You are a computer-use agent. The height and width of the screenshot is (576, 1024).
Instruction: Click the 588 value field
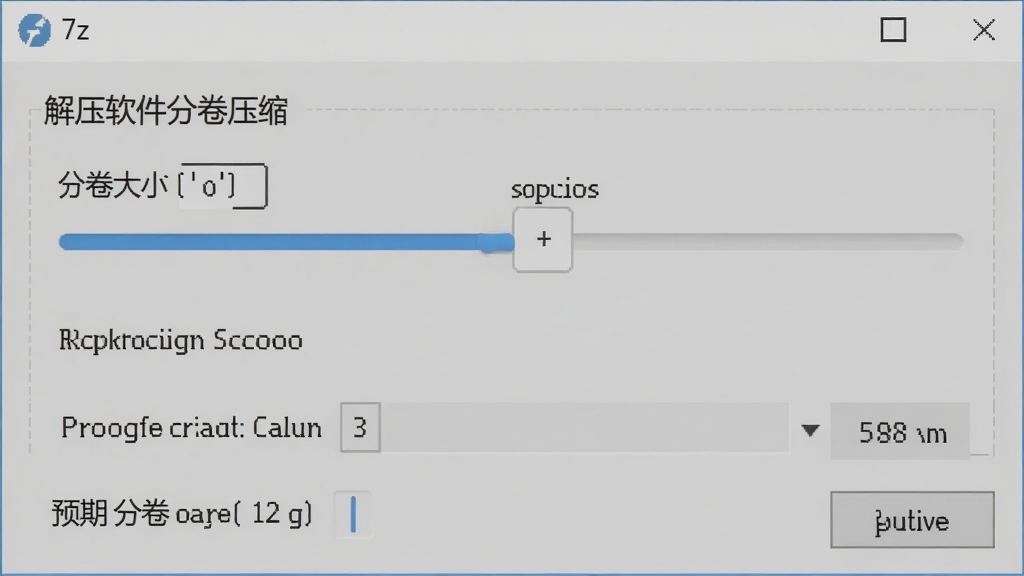(900, 432)
